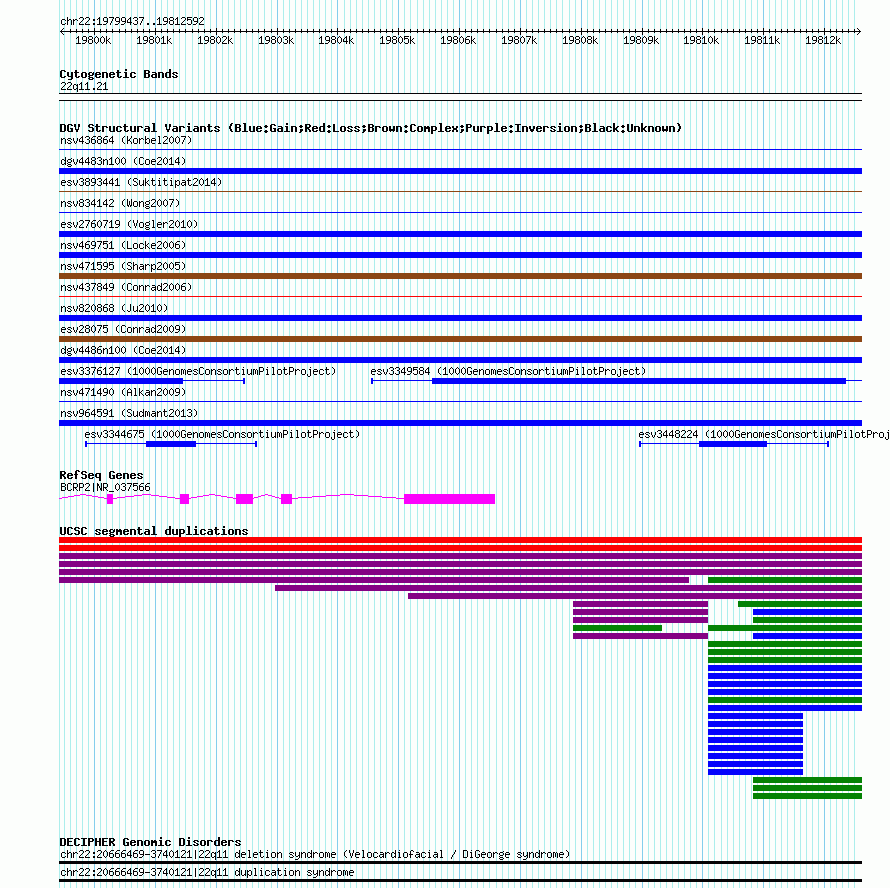Image resolution: width=890 pixels, height=888 pixels.
Task: Click the brown complex bar of nsv471595
Action: click(x=460, y=276)
